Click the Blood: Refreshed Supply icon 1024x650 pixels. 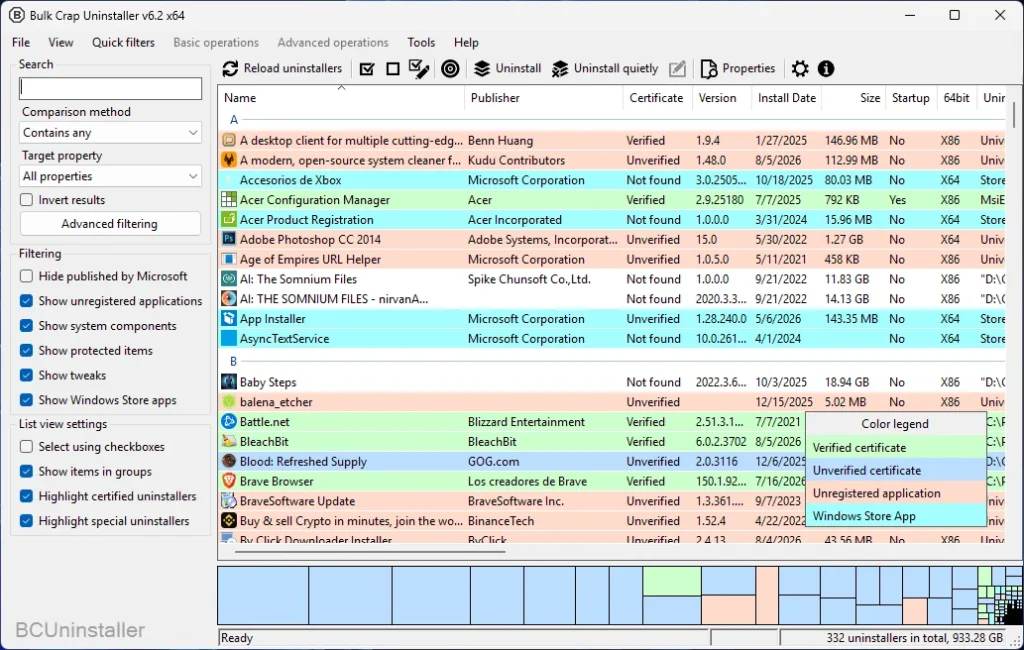pos(229,461)
